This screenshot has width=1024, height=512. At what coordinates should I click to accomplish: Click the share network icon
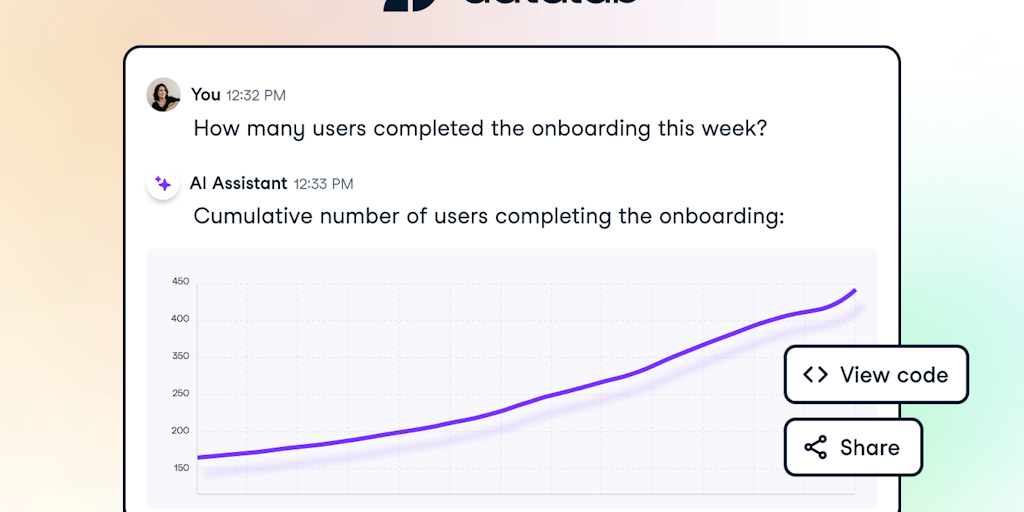(x=815, y=447)
